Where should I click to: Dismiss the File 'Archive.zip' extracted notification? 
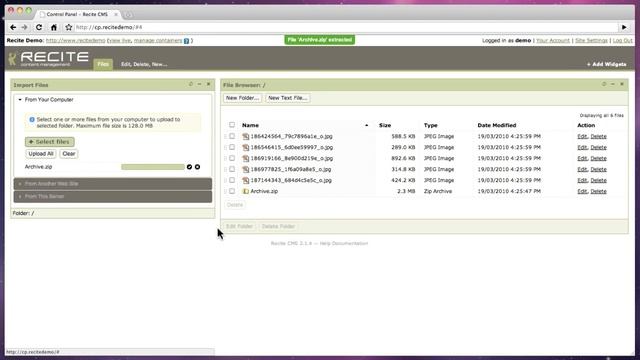click(320, 40)
